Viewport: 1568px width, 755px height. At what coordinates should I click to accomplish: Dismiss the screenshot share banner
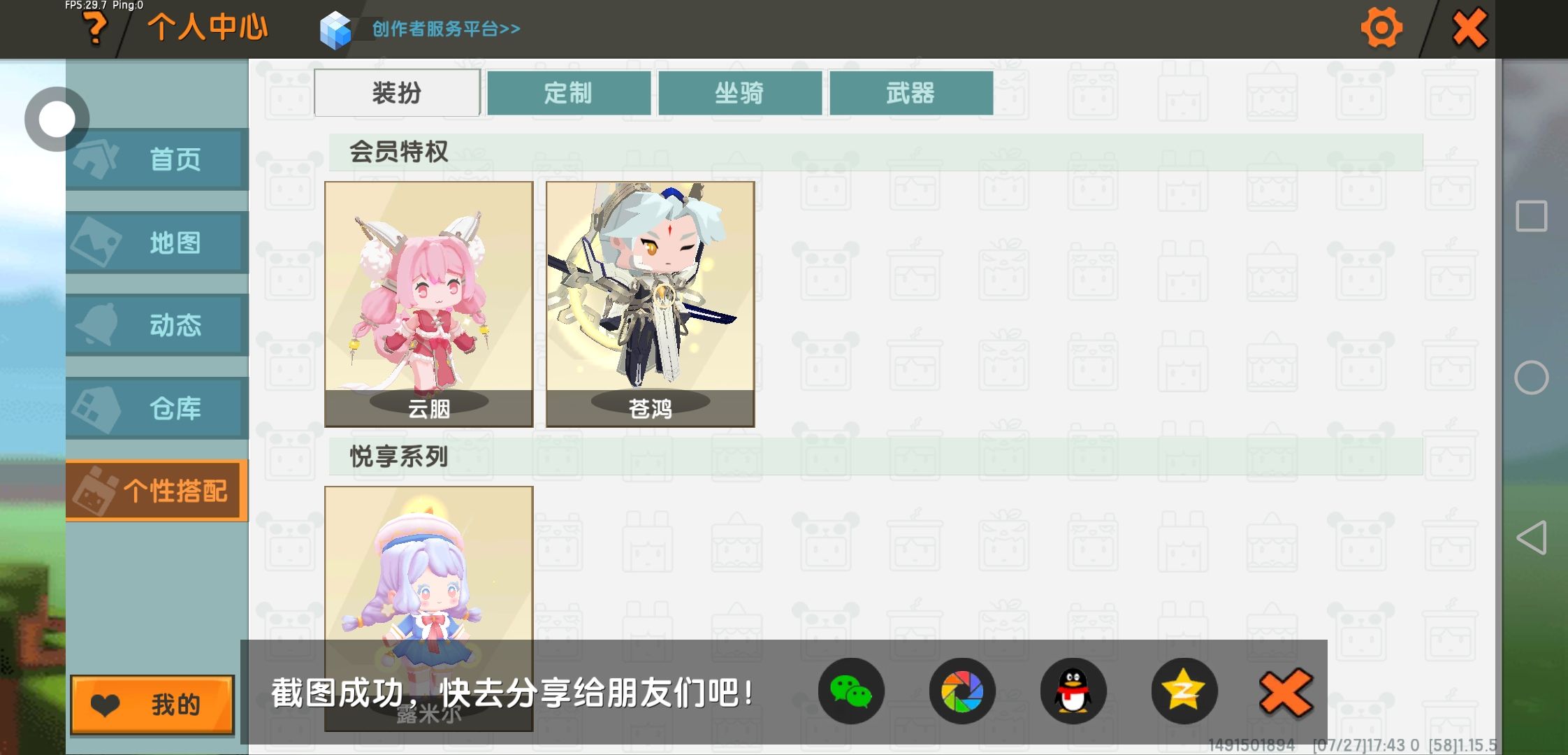1286,693
